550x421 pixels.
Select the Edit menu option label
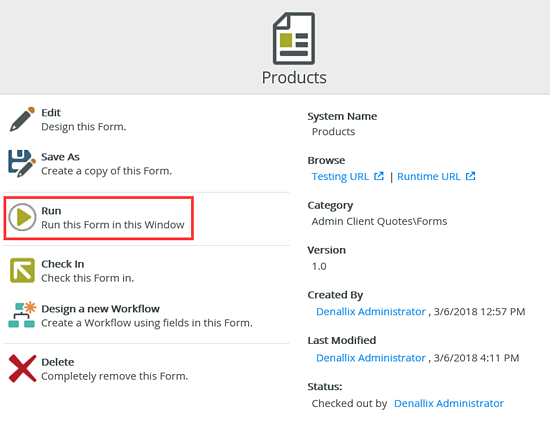[51, 113]
